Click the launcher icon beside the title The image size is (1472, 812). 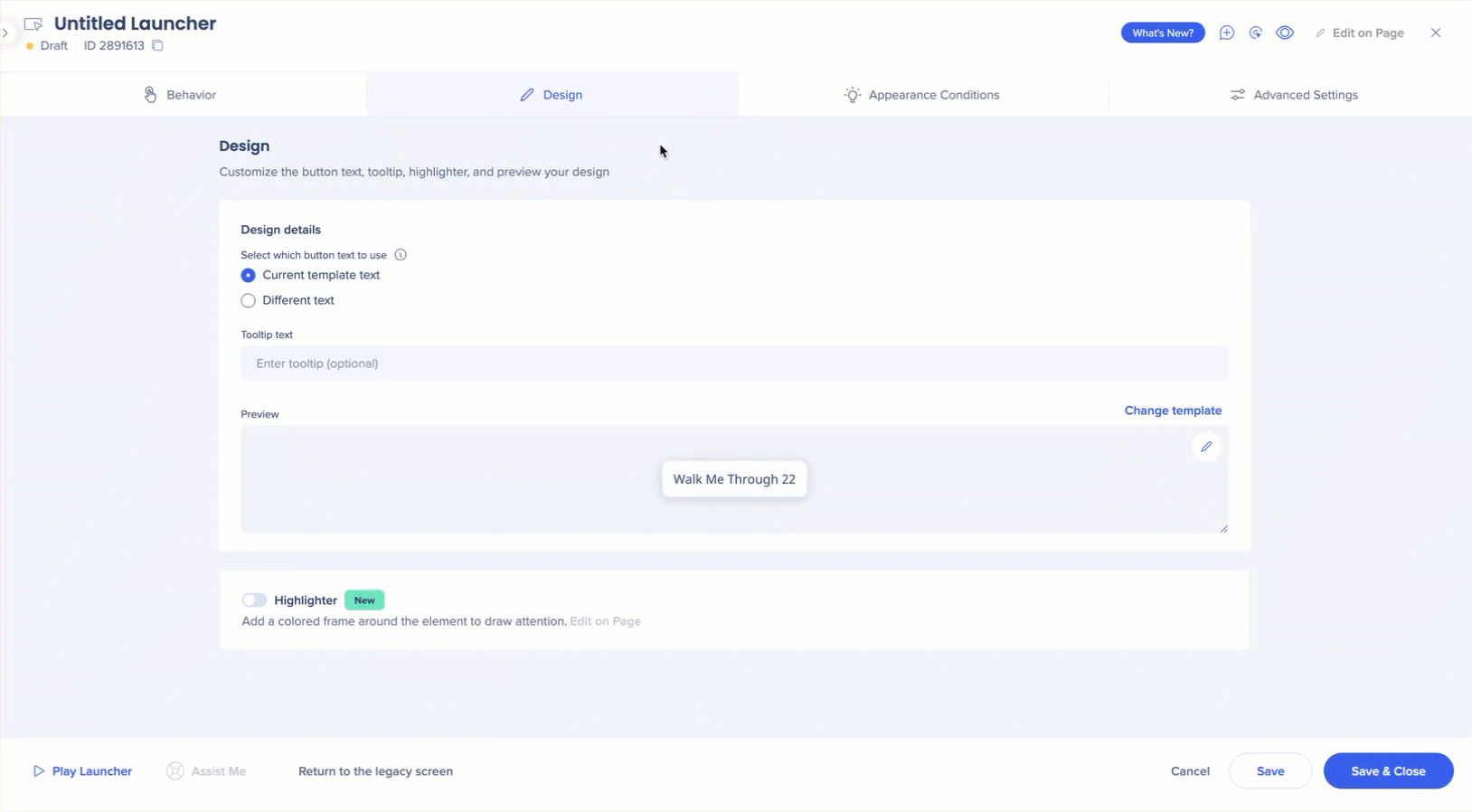[33, 24]
